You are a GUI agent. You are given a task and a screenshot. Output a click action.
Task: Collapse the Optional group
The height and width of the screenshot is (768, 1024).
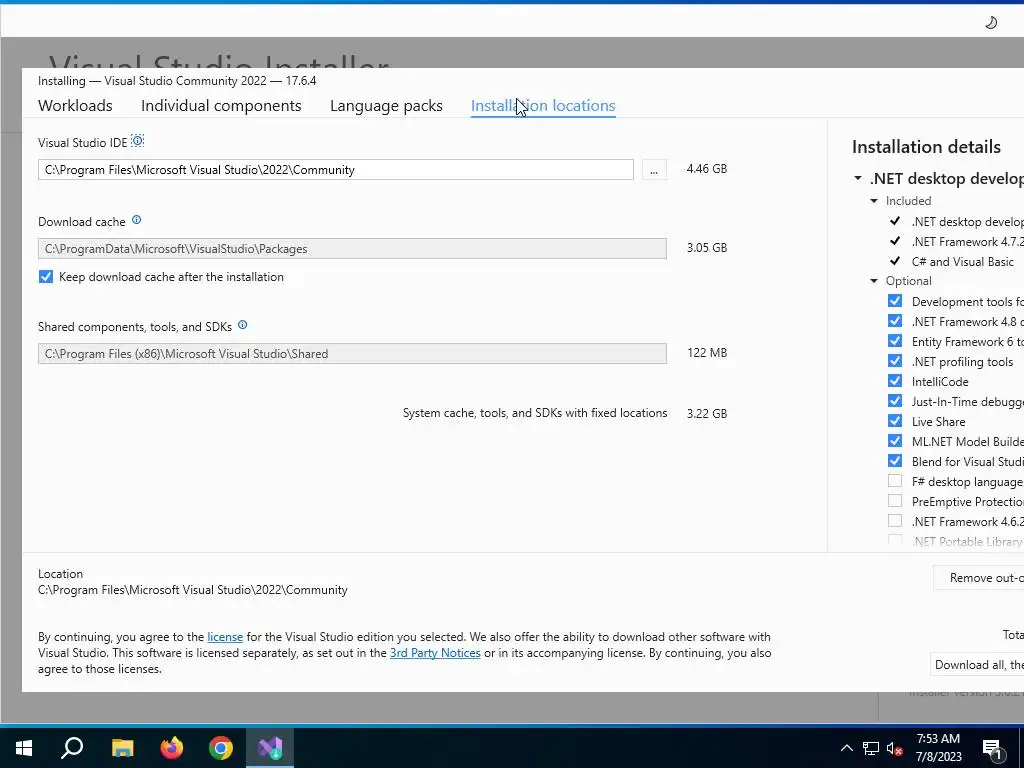tap(874, 281)
